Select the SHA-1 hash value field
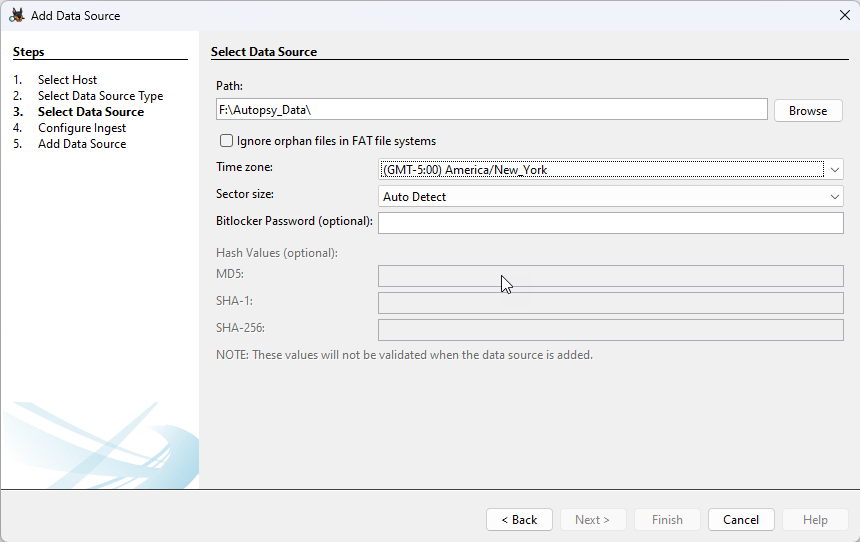The image size is (860, 542). coord(610,303)
